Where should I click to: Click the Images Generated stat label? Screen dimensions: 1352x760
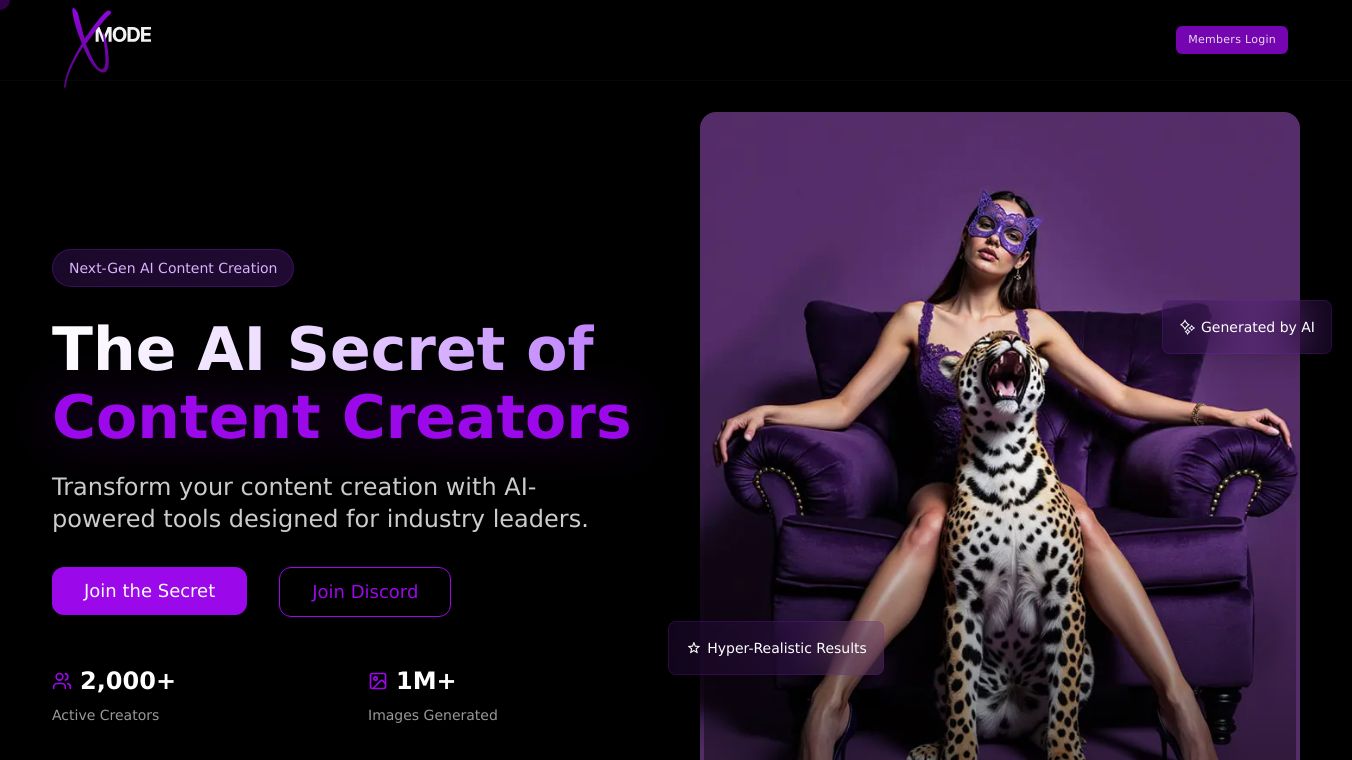[x=432, y=715]
